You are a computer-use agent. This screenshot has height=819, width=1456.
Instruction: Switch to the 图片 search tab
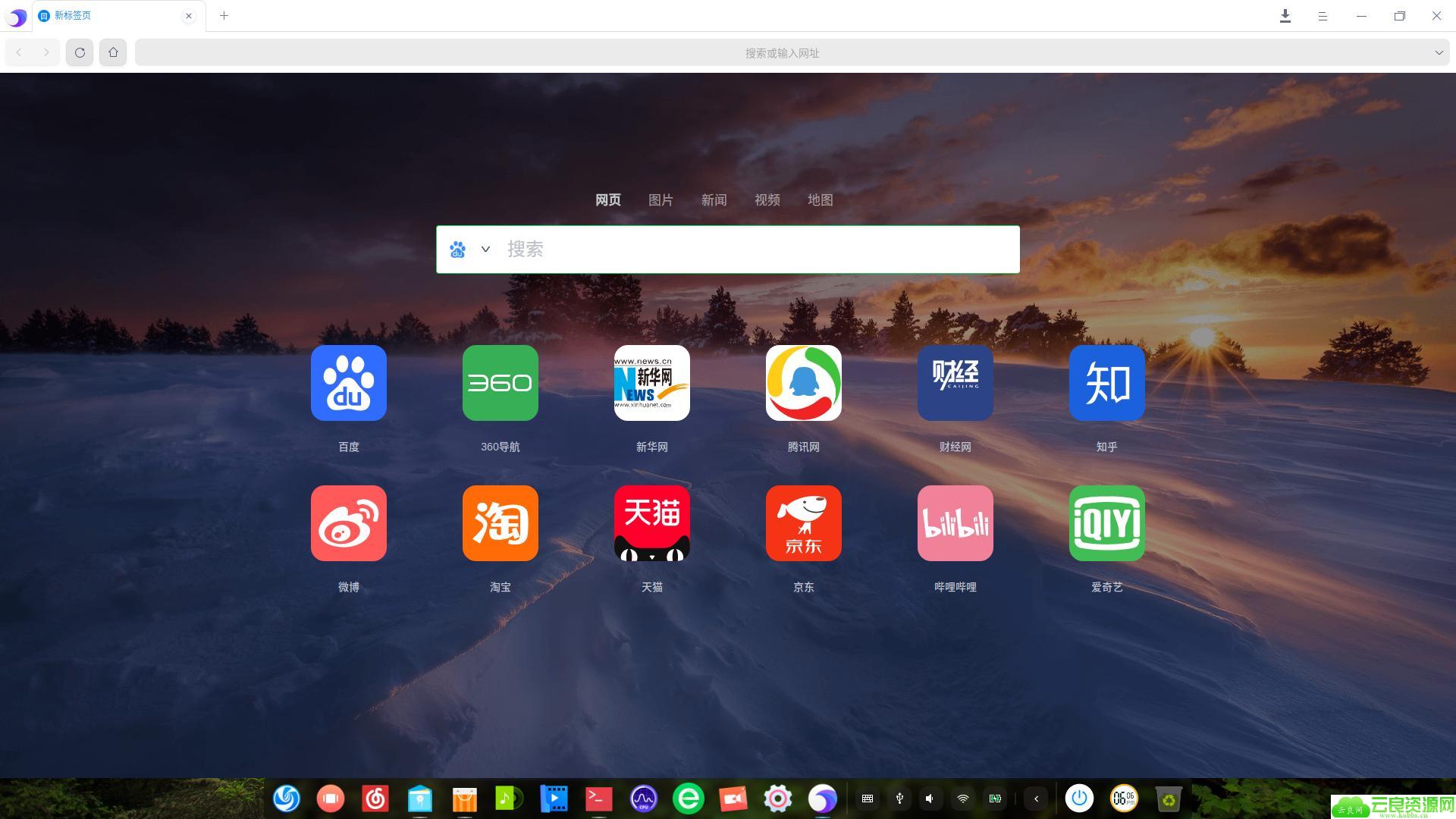(661, 200)
